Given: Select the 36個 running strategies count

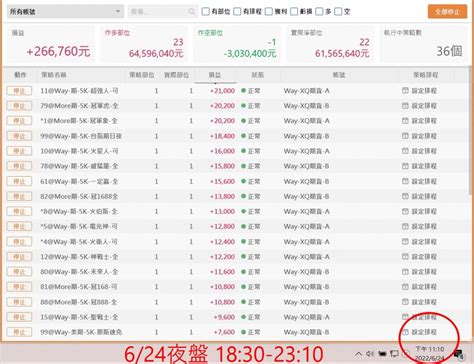Looking at the screenshot, I should (x=449, y=51).
